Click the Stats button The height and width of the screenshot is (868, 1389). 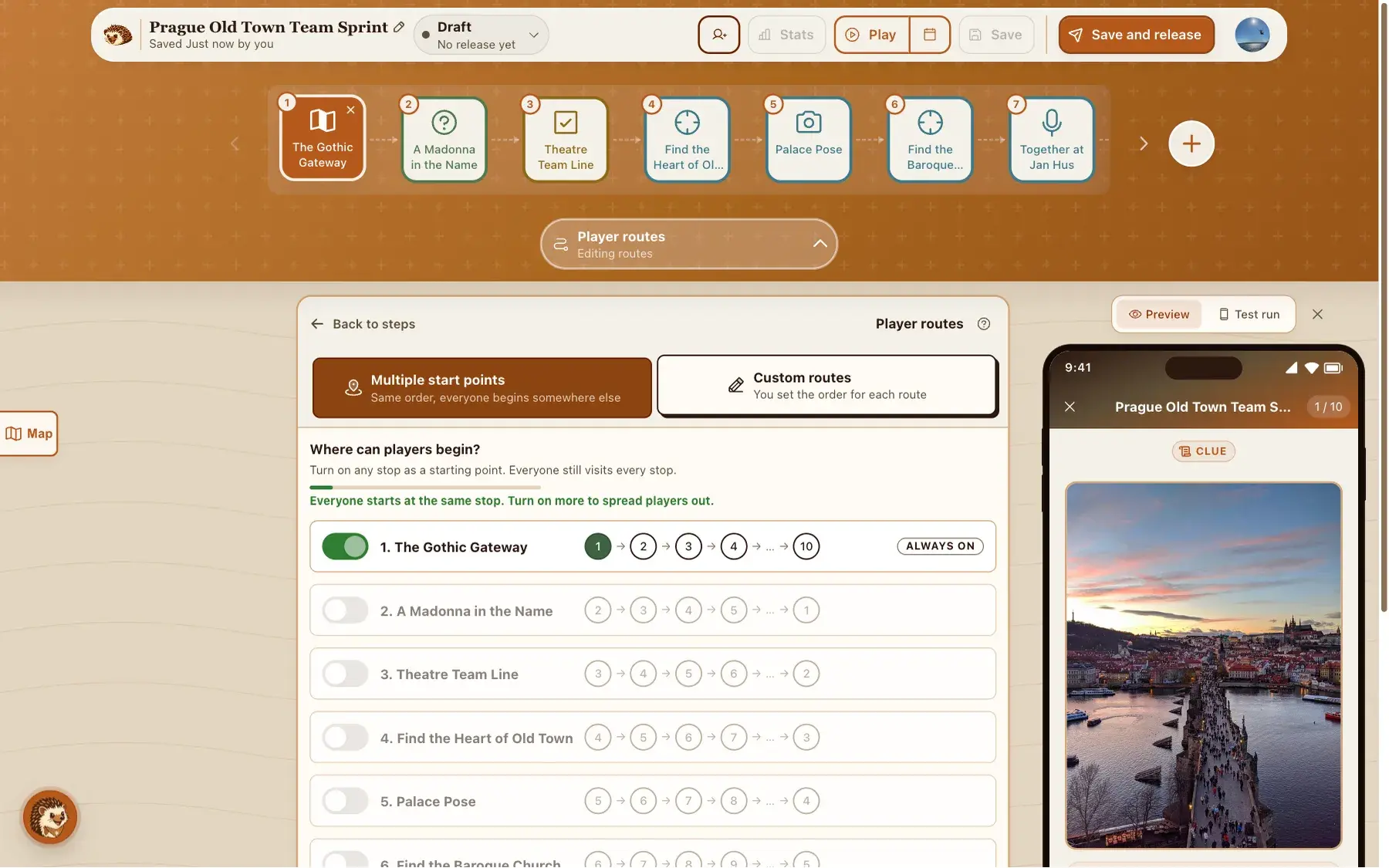tap(786, 35)
